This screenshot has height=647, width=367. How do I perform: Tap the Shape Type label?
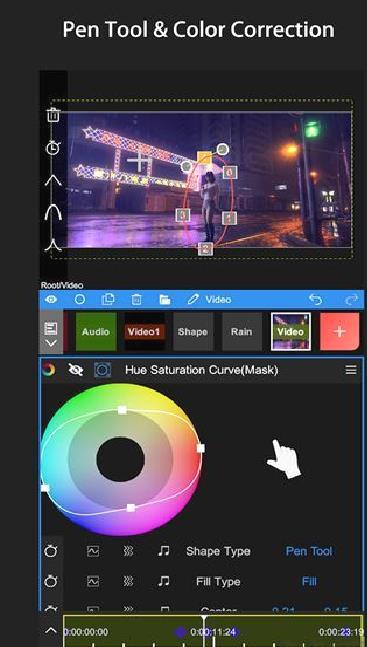pyautogui.click(x=218, y=551)
